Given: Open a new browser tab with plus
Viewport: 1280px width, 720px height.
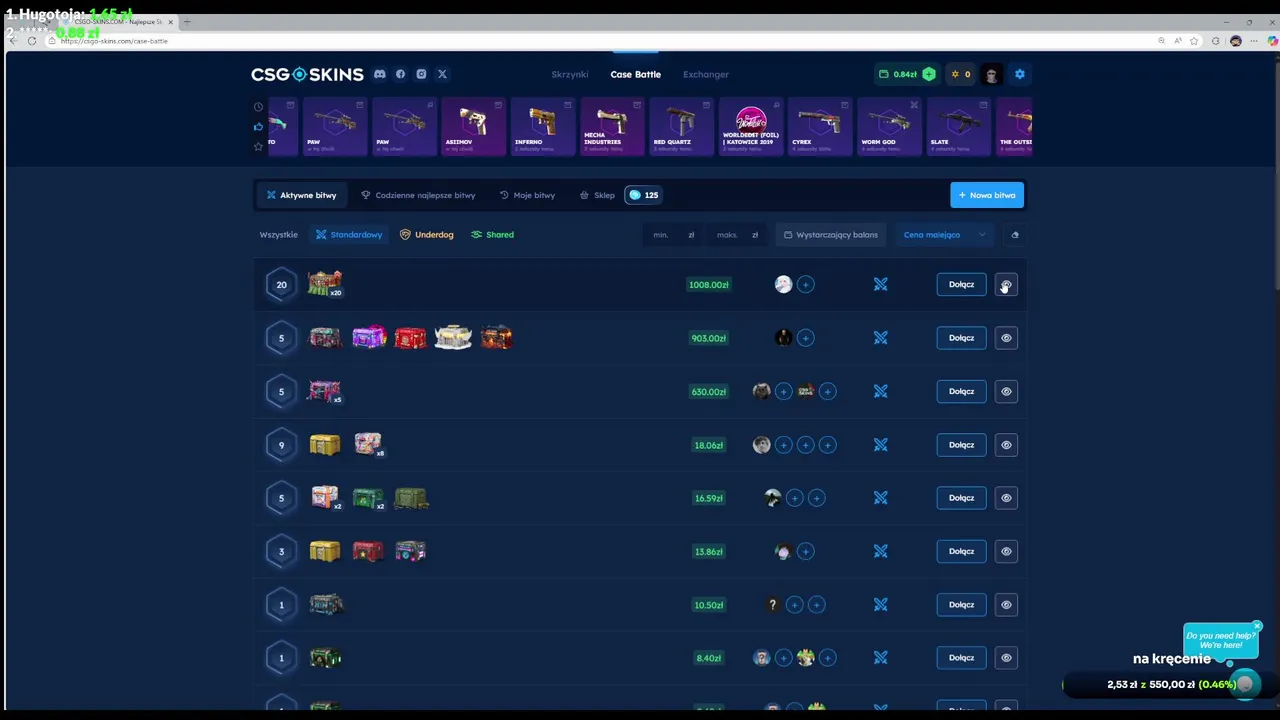Looking at the screenshot, I should pyautogui.click(x=187, y=22).
